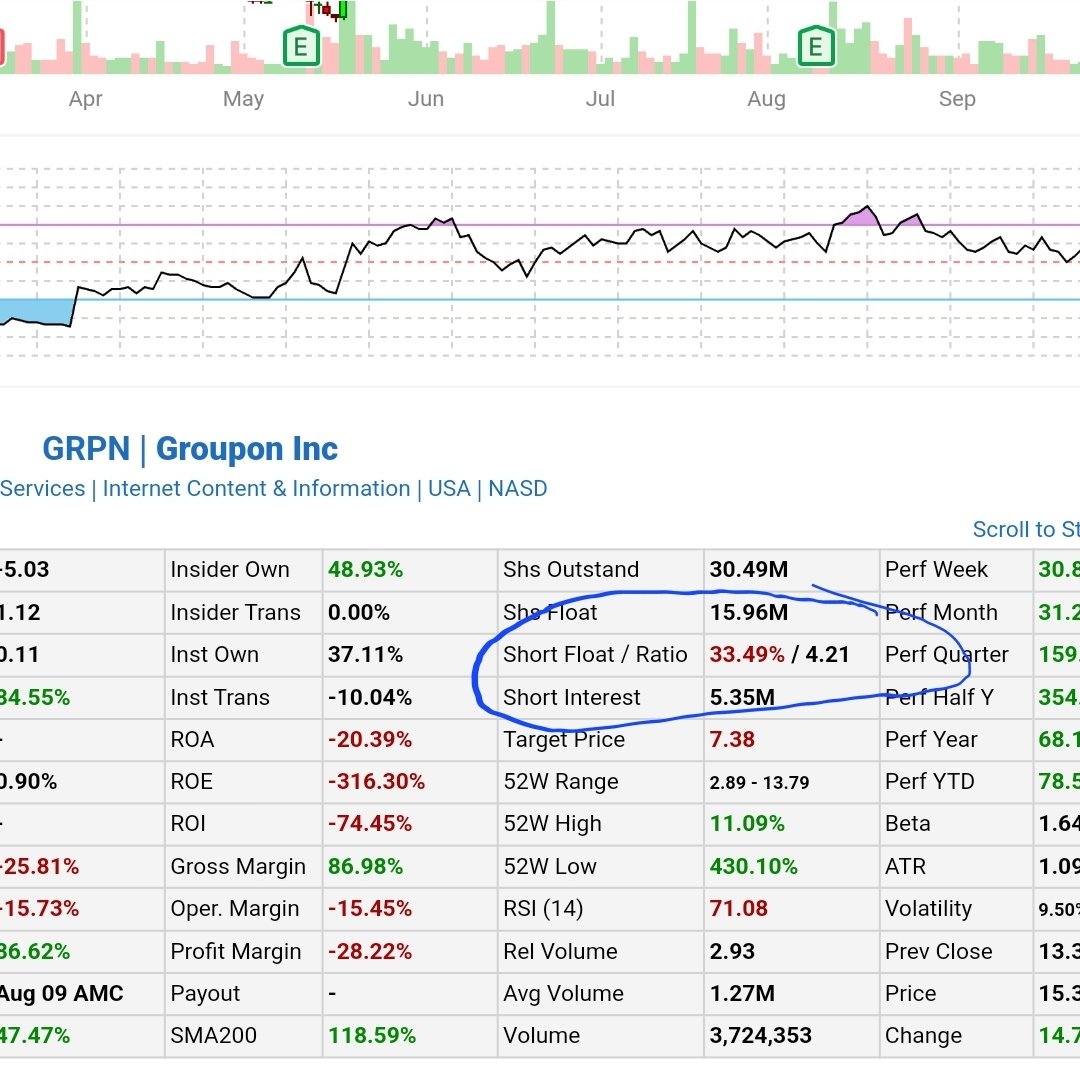The image size is (1080, 1088).
Task: Click the Target Price label
Action: click(564, 740)
